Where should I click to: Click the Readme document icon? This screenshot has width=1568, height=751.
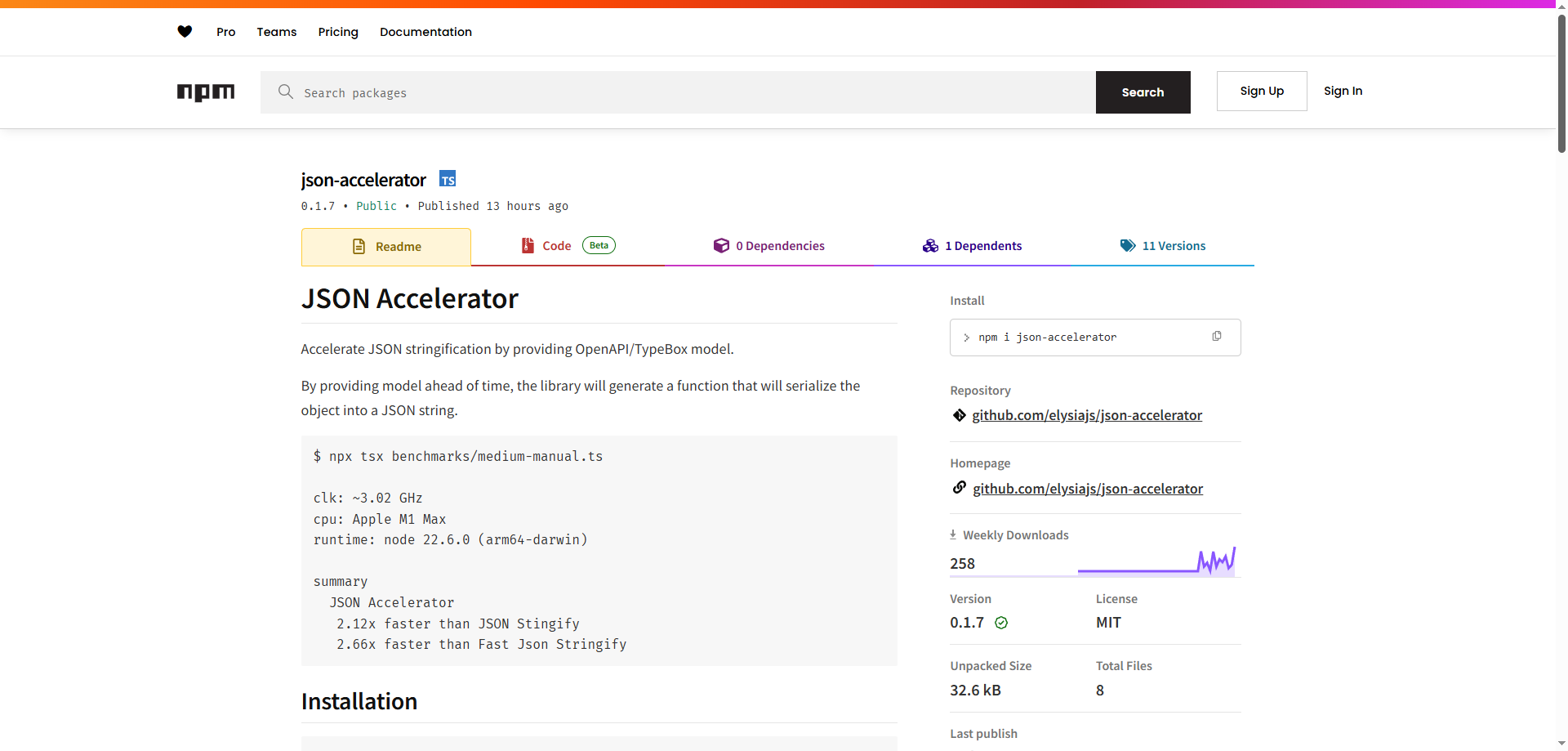[x=359, y=247]
